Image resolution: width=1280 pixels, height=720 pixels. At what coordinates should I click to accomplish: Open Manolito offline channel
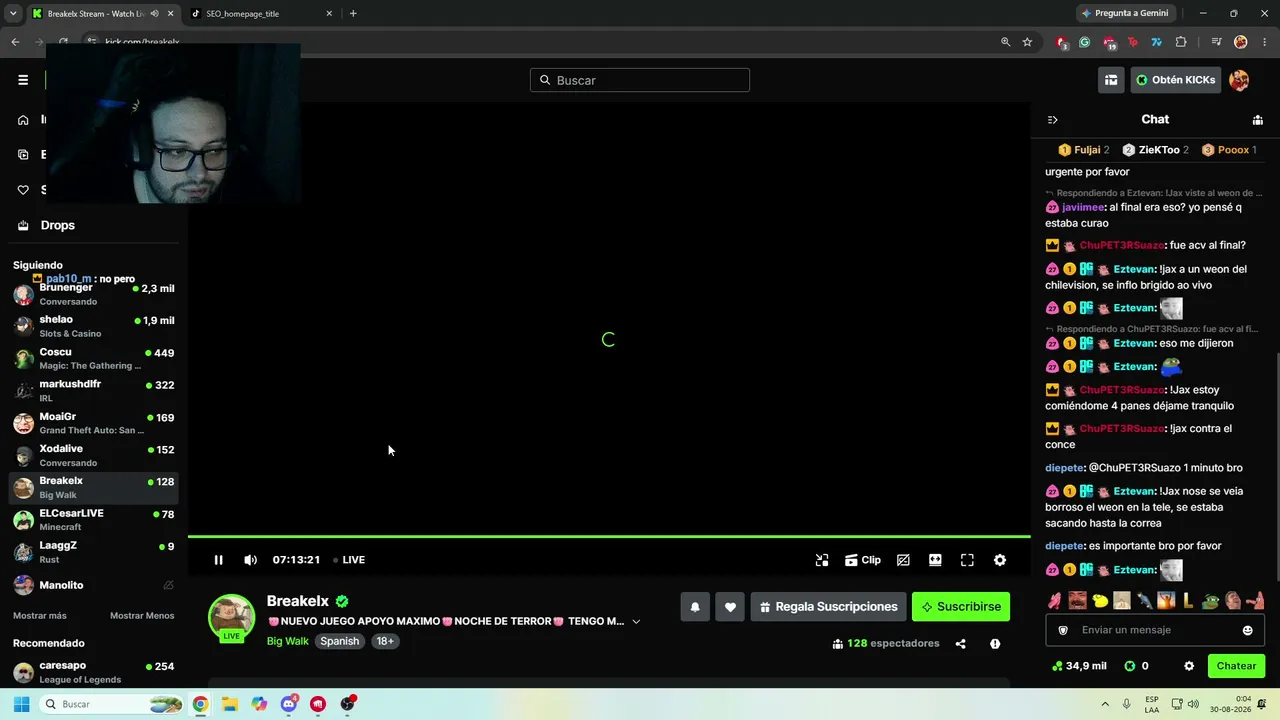94,585
